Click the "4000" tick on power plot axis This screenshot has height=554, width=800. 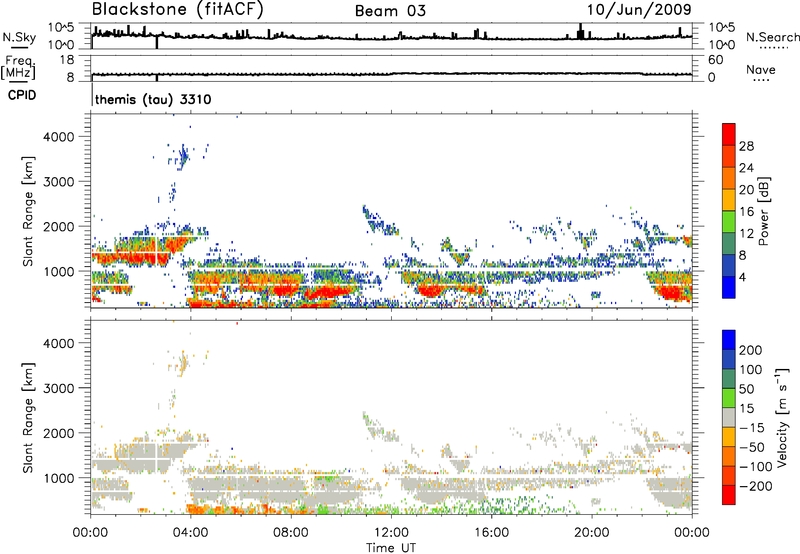coord(59,137)
